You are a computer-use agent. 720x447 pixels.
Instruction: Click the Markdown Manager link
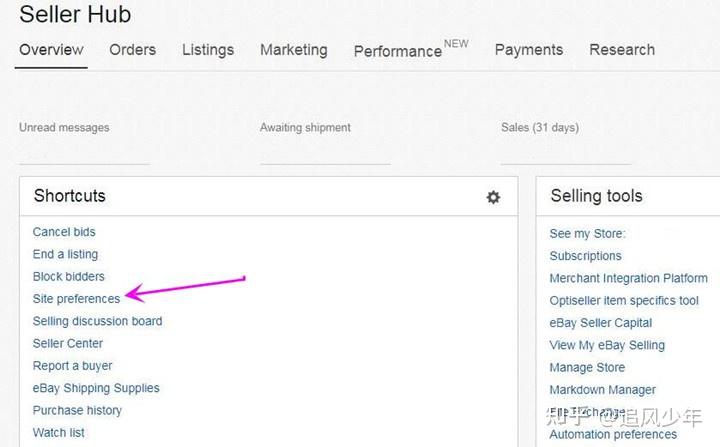602,390
